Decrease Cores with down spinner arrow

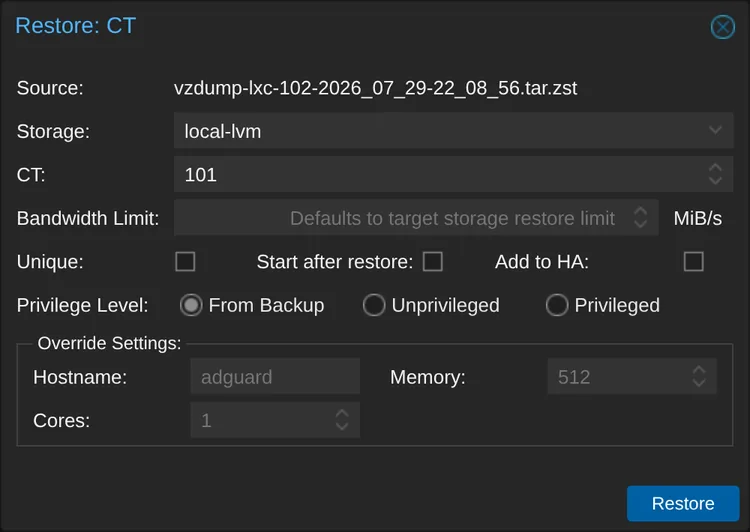(342, 426)
